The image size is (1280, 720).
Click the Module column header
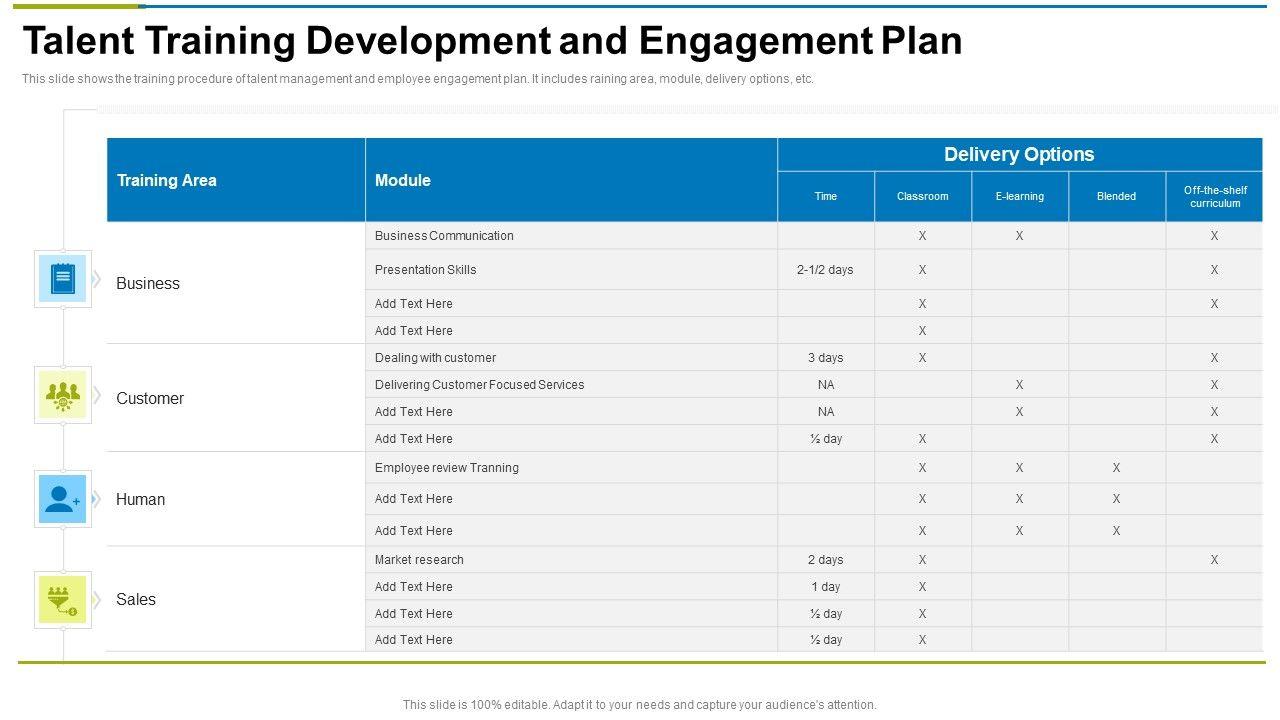tap(571, 180)
